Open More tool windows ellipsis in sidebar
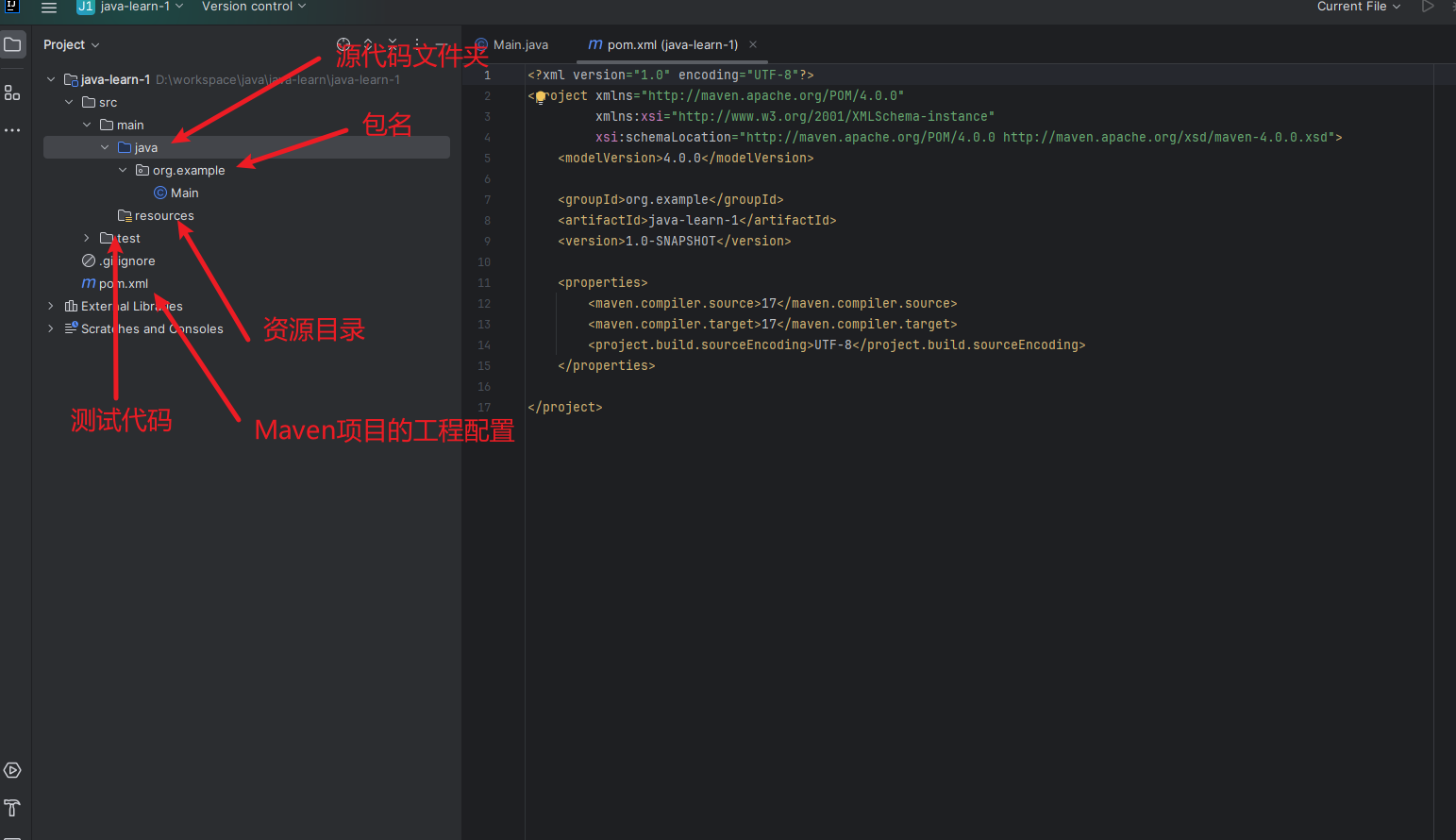 click(12, 130)
